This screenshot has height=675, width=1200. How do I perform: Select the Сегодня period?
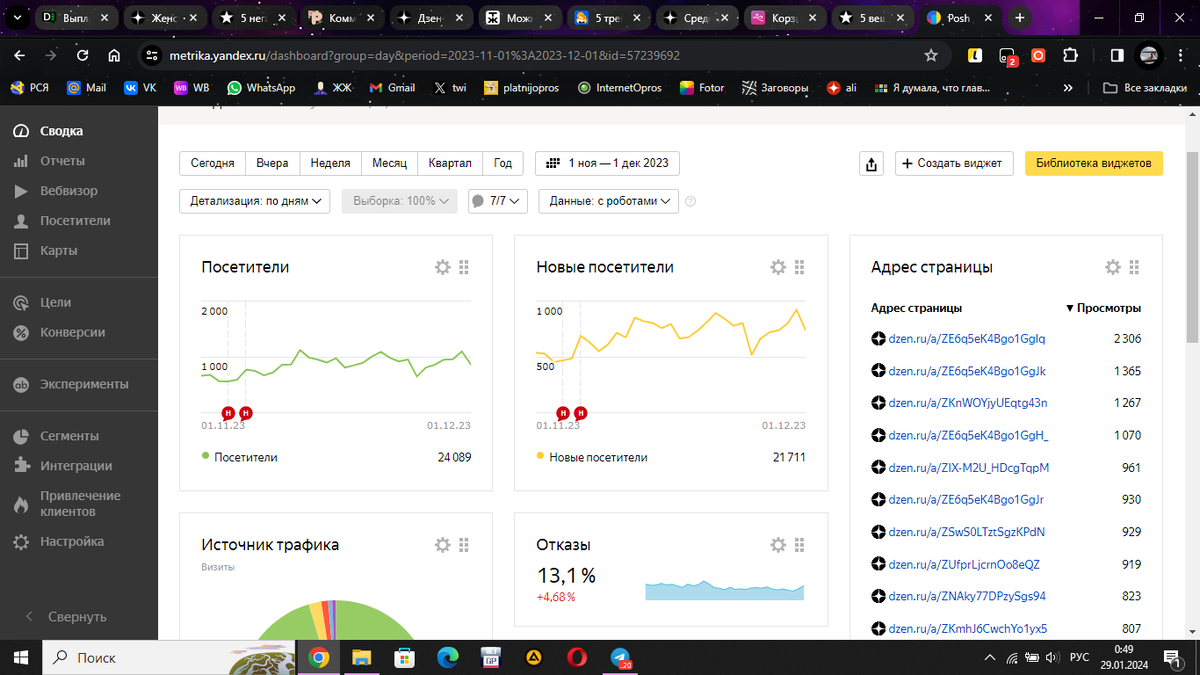[213, 163]
